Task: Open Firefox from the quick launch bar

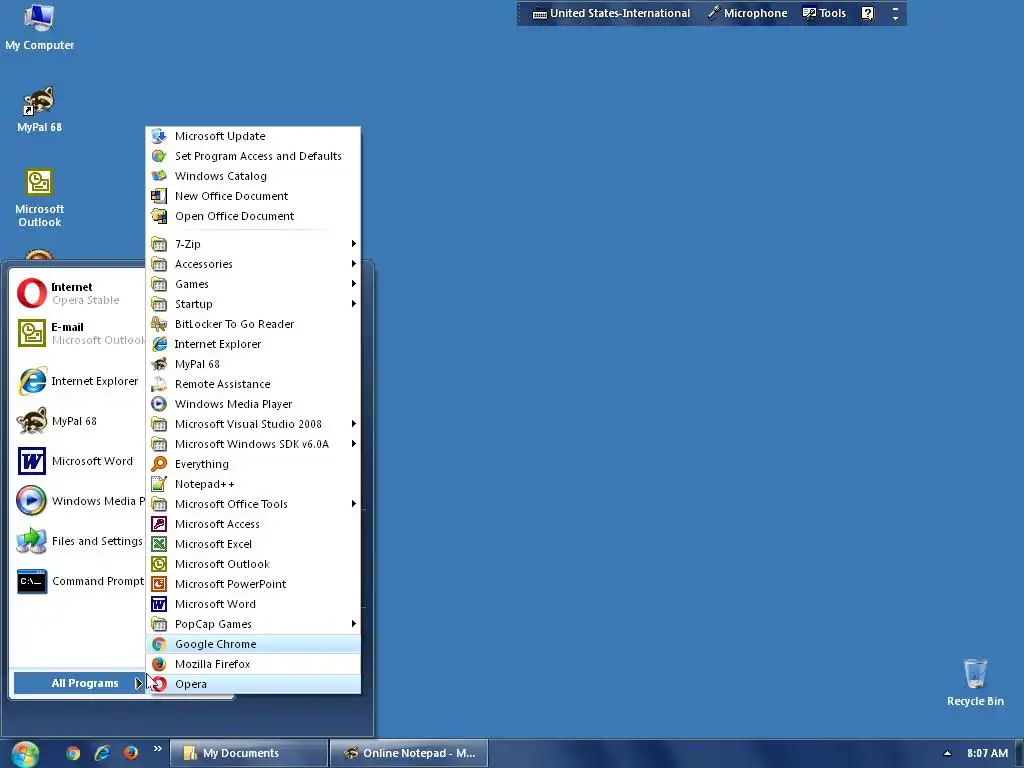Action: tap(131, 753)
